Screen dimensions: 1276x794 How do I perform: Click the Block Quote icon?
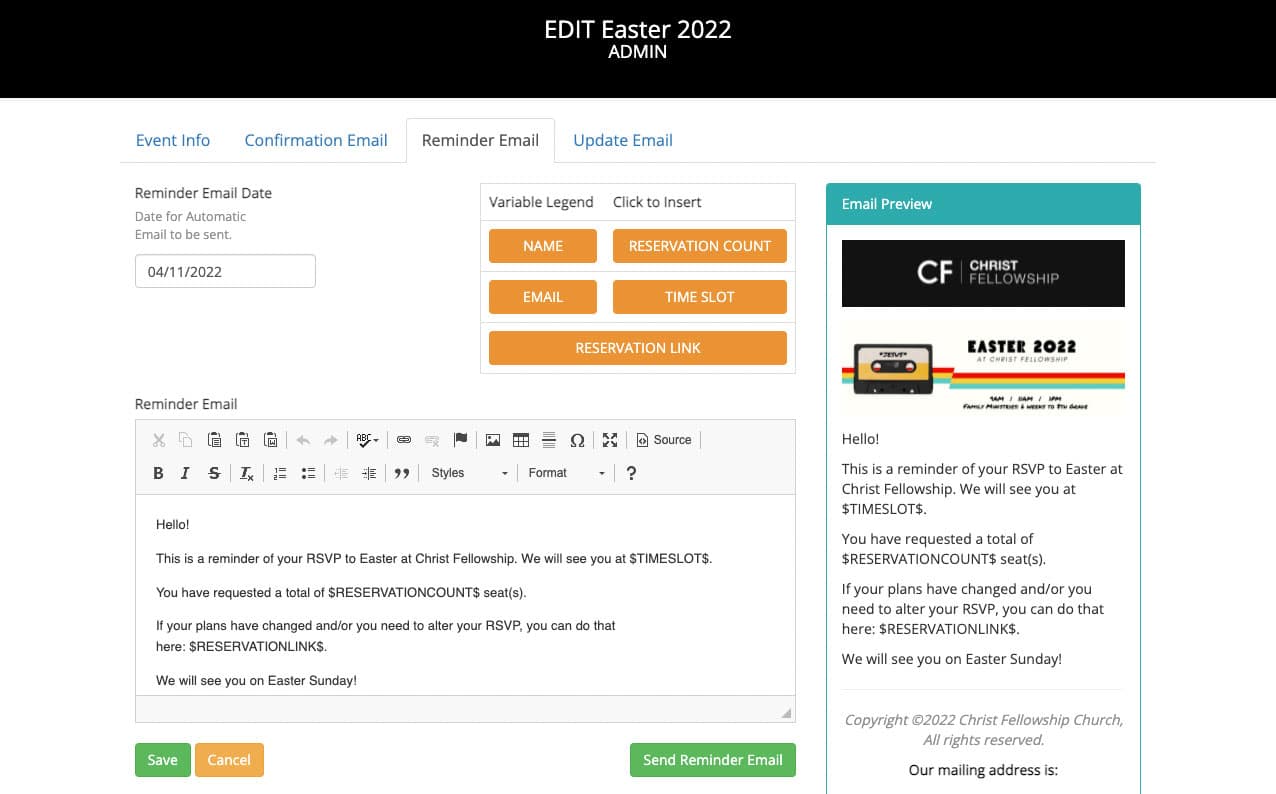[402, 473]
